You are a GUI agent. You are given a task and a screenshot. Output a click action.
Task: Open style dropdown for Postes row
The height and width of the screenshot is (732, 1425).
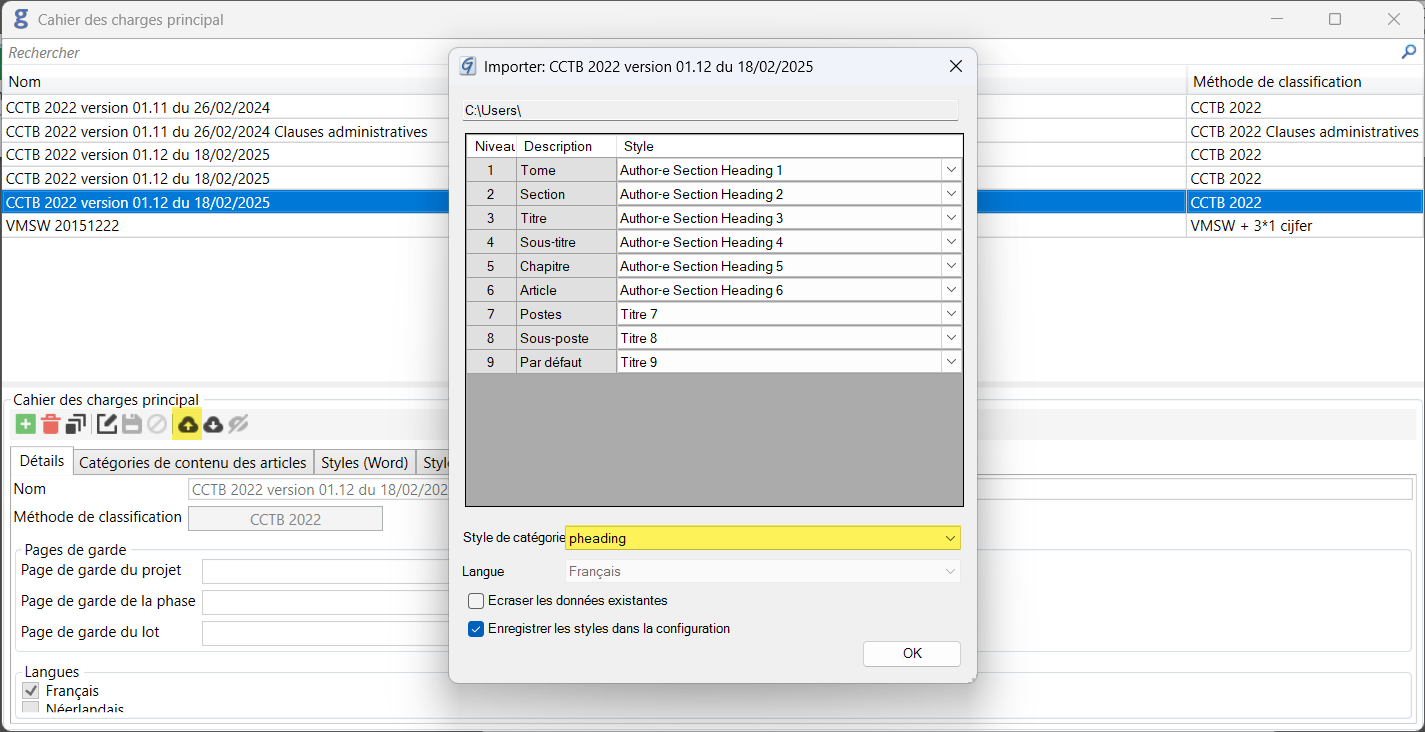tap(951, 314)
